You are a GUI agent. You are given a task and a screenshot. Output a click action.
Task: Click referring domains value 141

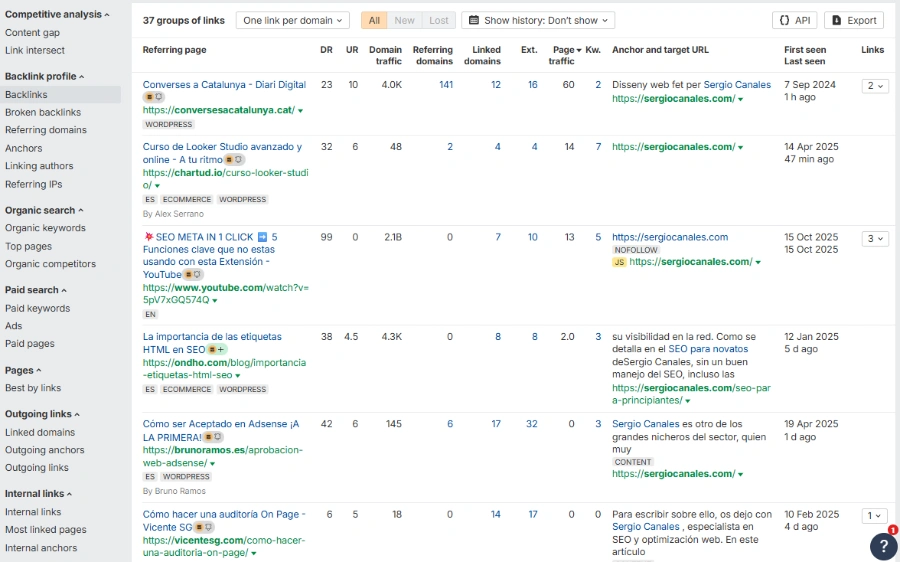446,85
